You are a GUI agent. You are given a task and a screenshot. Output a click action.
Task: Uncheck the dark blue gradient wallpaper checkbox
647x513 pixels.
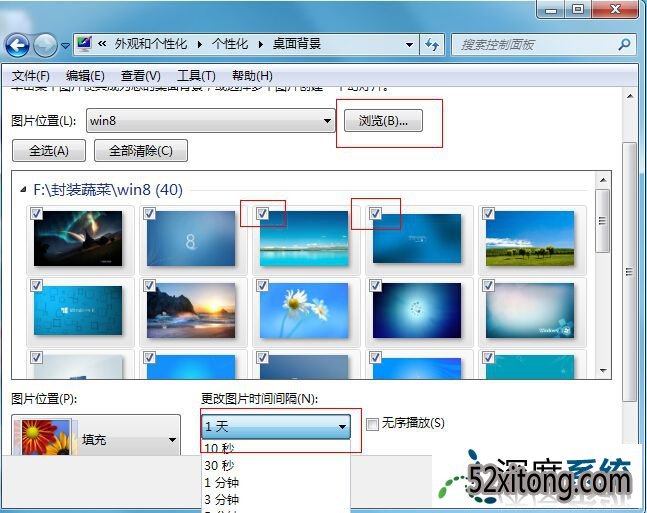[375, 213]
